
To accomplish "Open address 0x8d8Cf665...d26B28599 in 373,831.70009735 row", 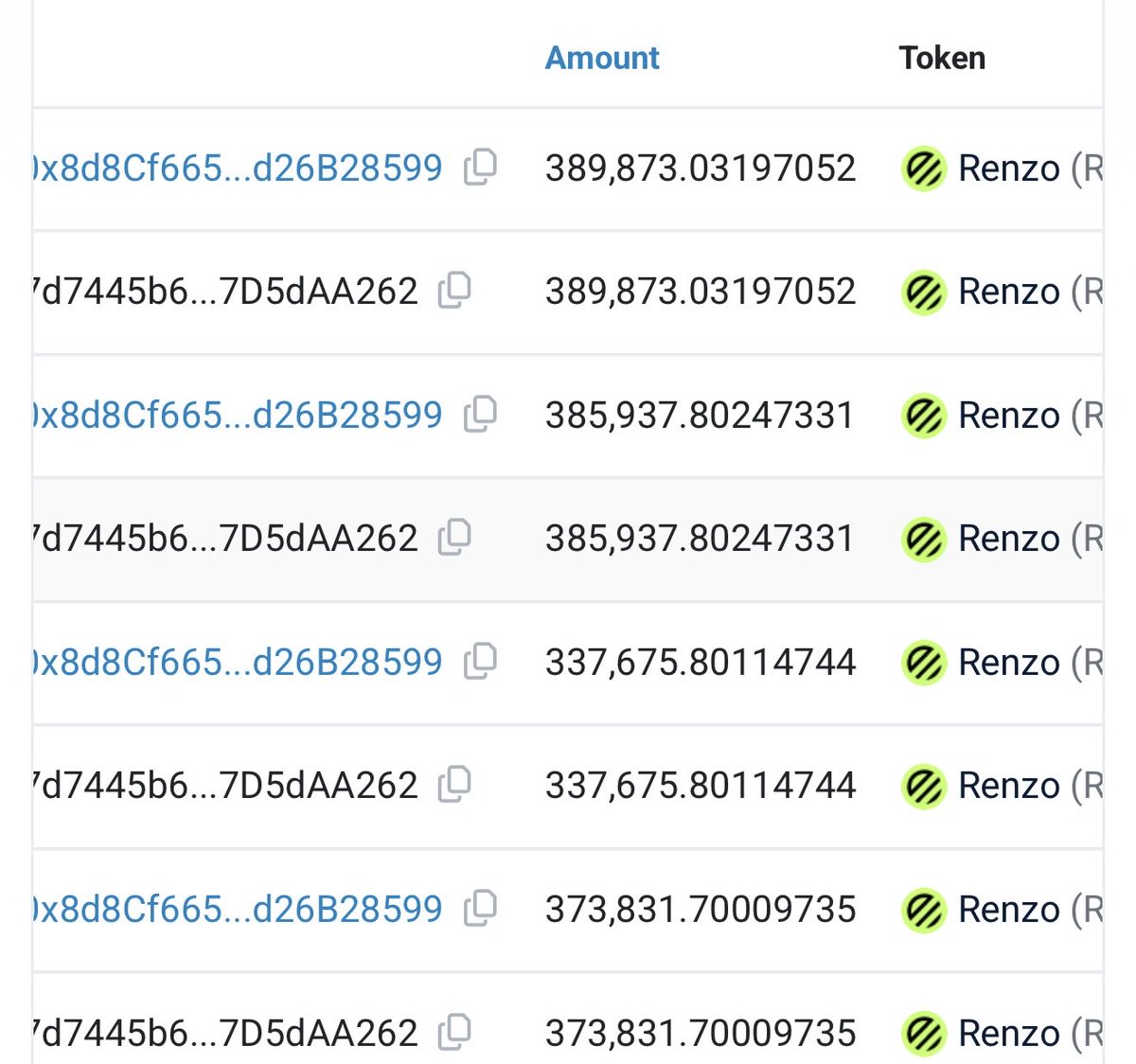I will pyautogui.click(x=238, y=909).
